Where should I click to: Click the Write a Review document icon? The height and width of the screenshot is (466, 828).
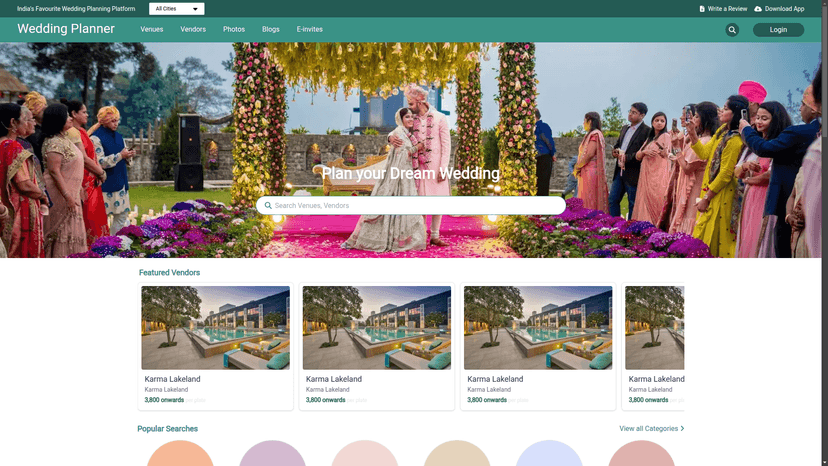[702, 9]
